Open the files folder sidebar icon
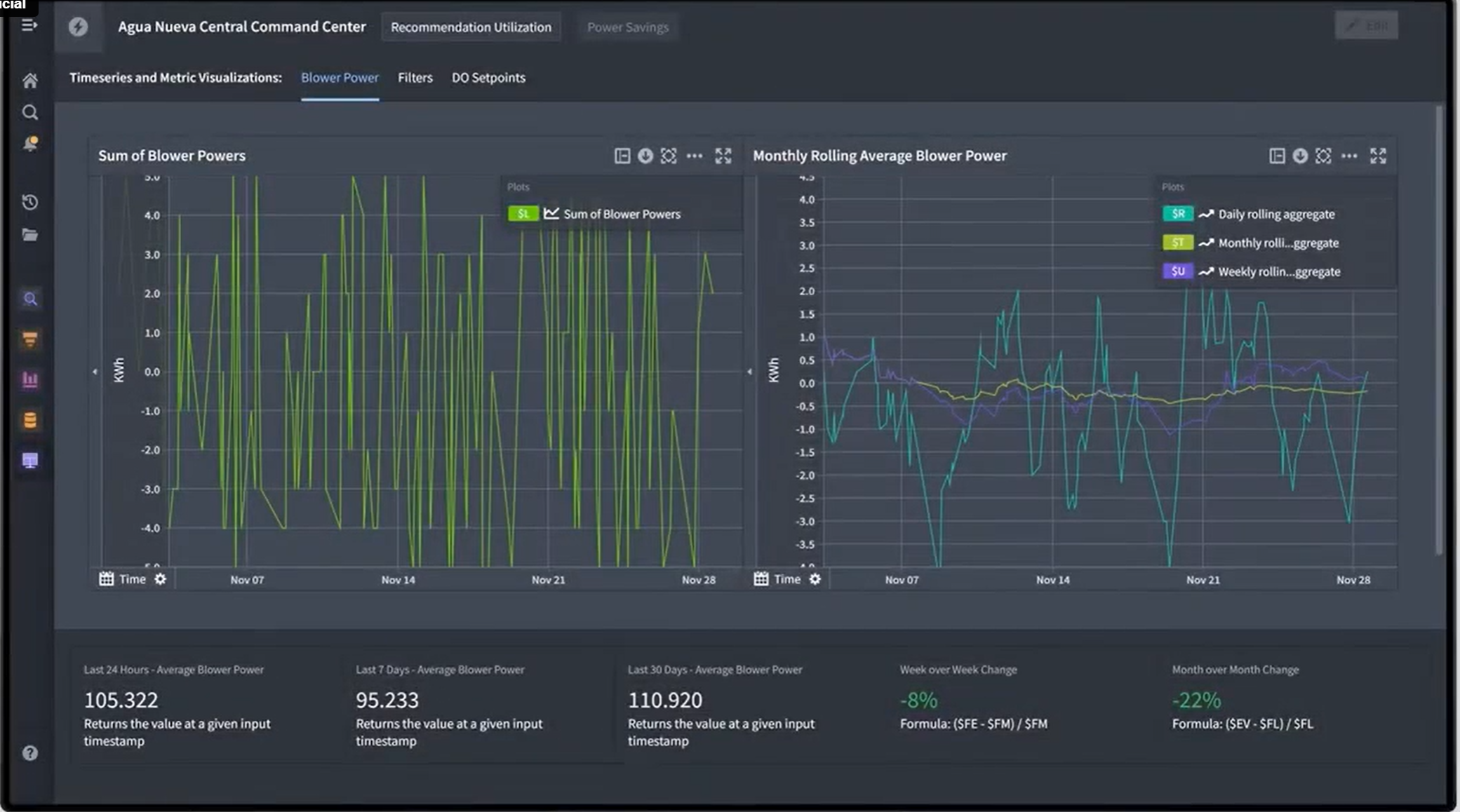Image resolution: width=1460 pixels, height=812 pixels. tap(29, 235)
